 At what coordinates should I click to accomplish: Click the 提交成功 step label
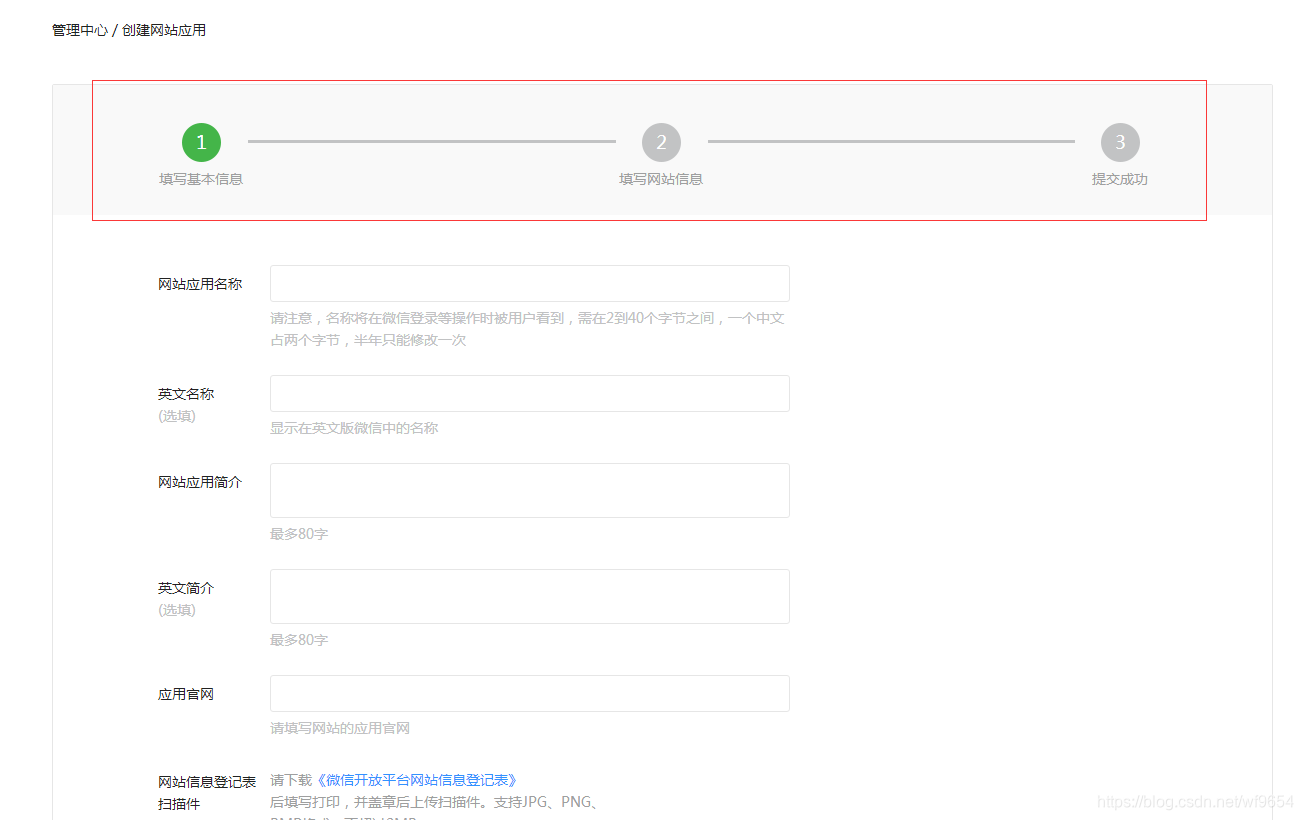1120,179
